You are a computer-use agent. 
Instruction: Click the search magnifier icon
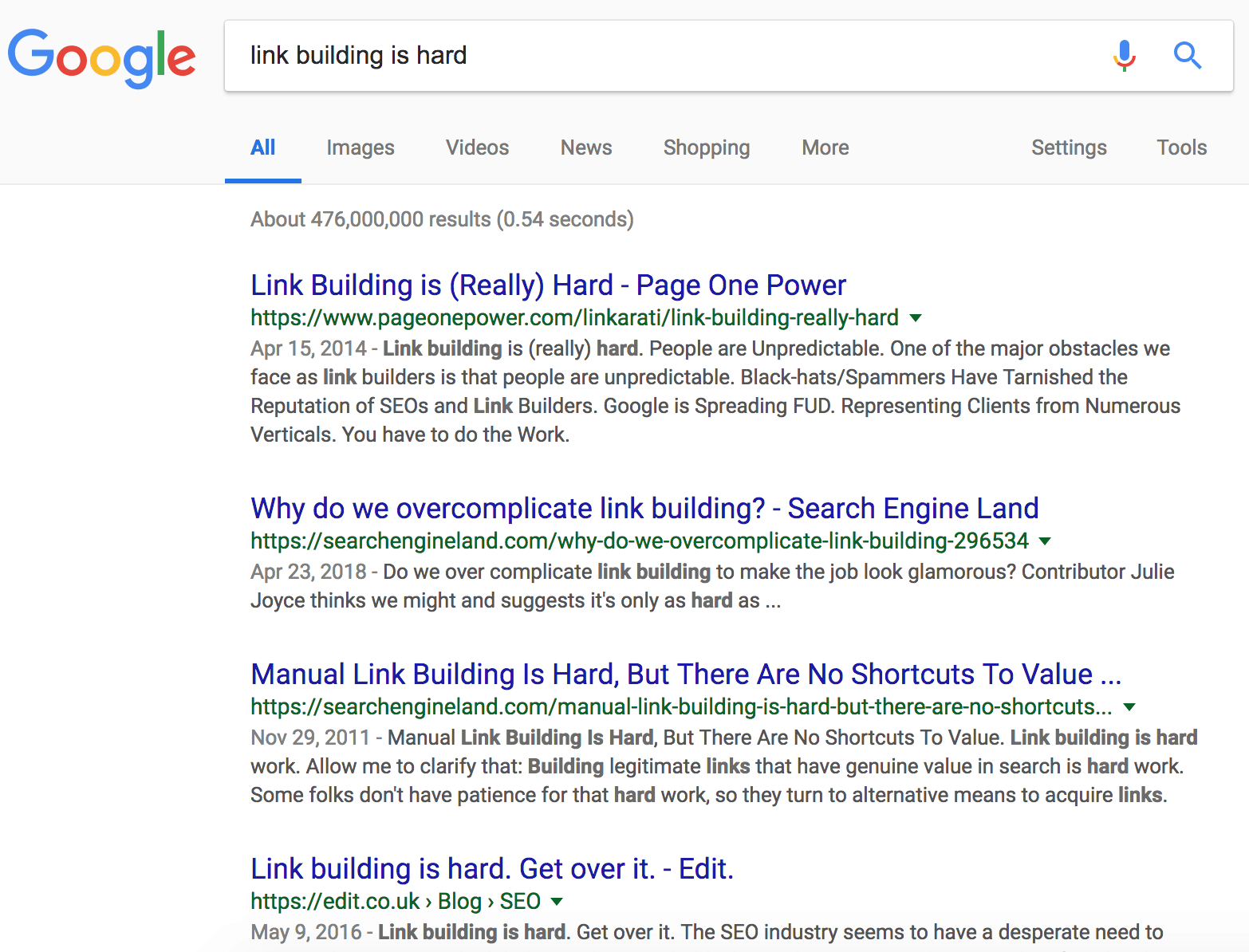1188,56
